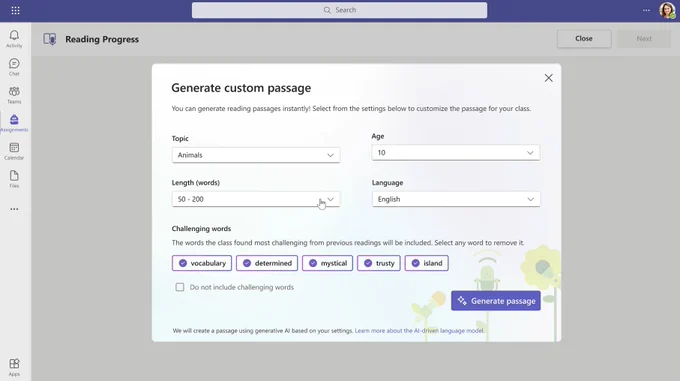Image resolution: width=680 pixels, height=381 pixels.
Task: Click the Search box
Action: [x=340, y=10]
